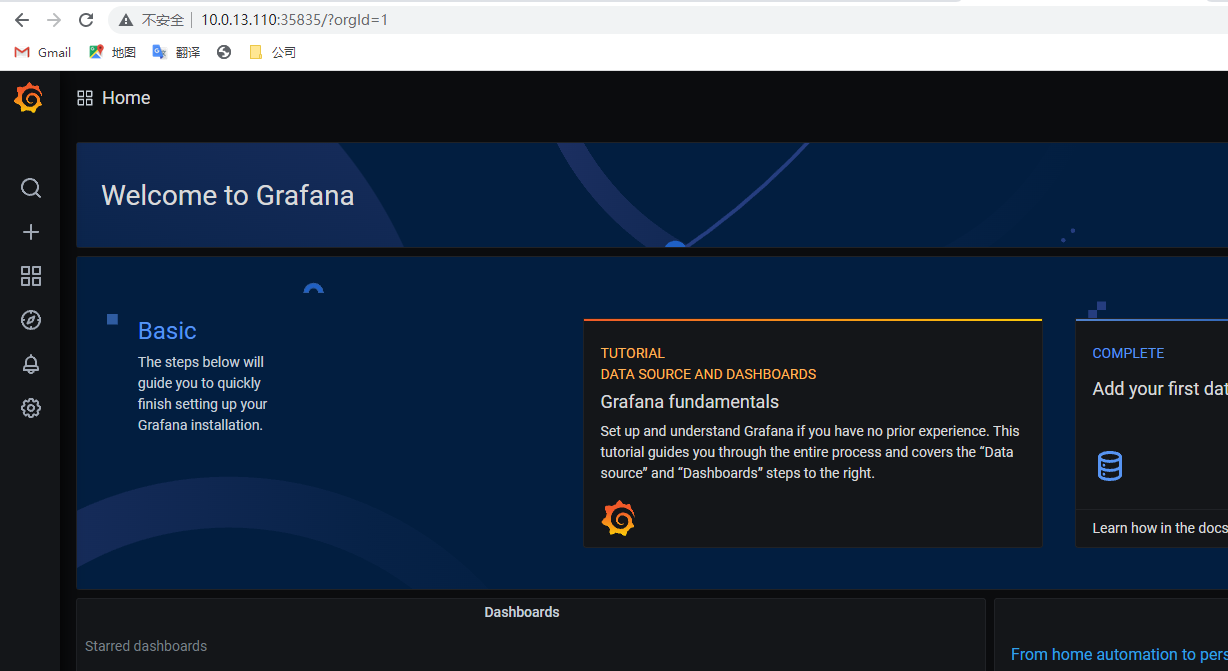The image size is (1228, 671).
Task: Click the COMPLETE label text
Action: 1128,353
